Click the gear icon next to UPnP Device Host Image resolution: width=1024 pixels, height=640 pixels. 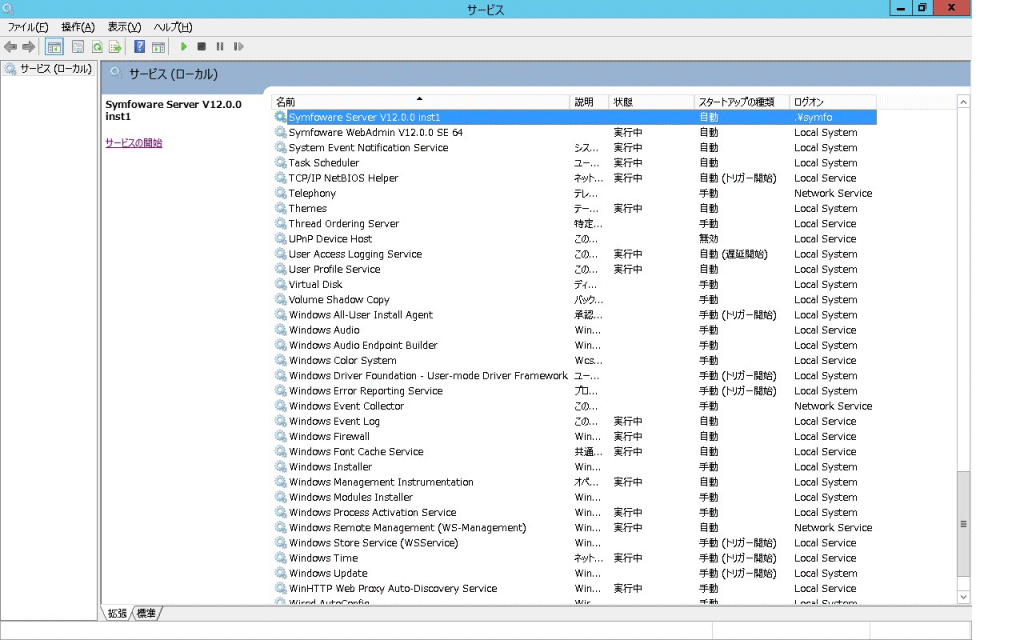[x=281, y=239]
